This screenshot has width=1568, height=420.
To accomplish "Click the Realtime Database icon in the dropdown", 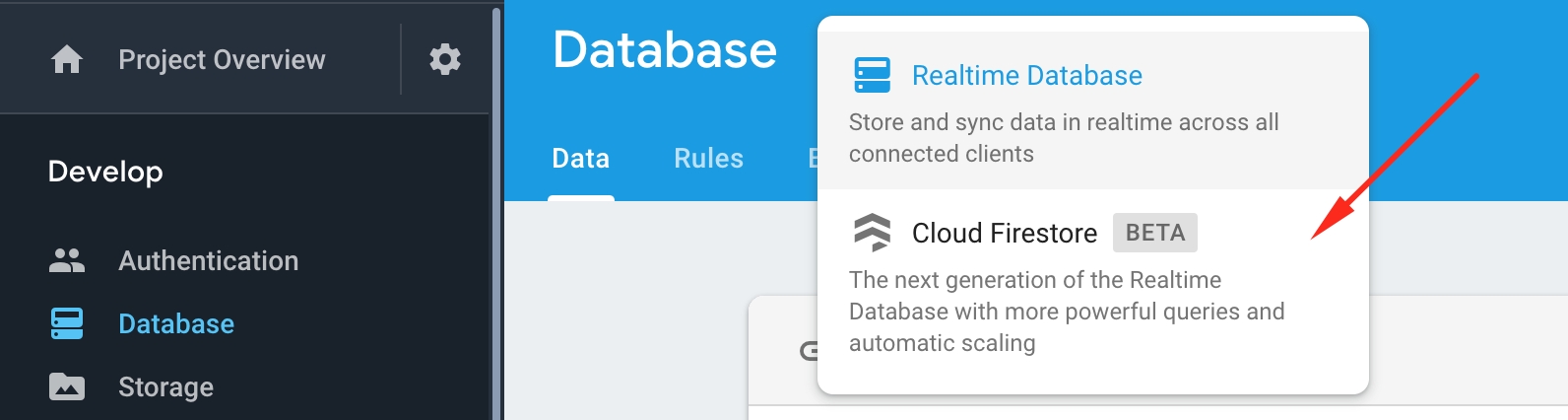I will tap(872, 76).
